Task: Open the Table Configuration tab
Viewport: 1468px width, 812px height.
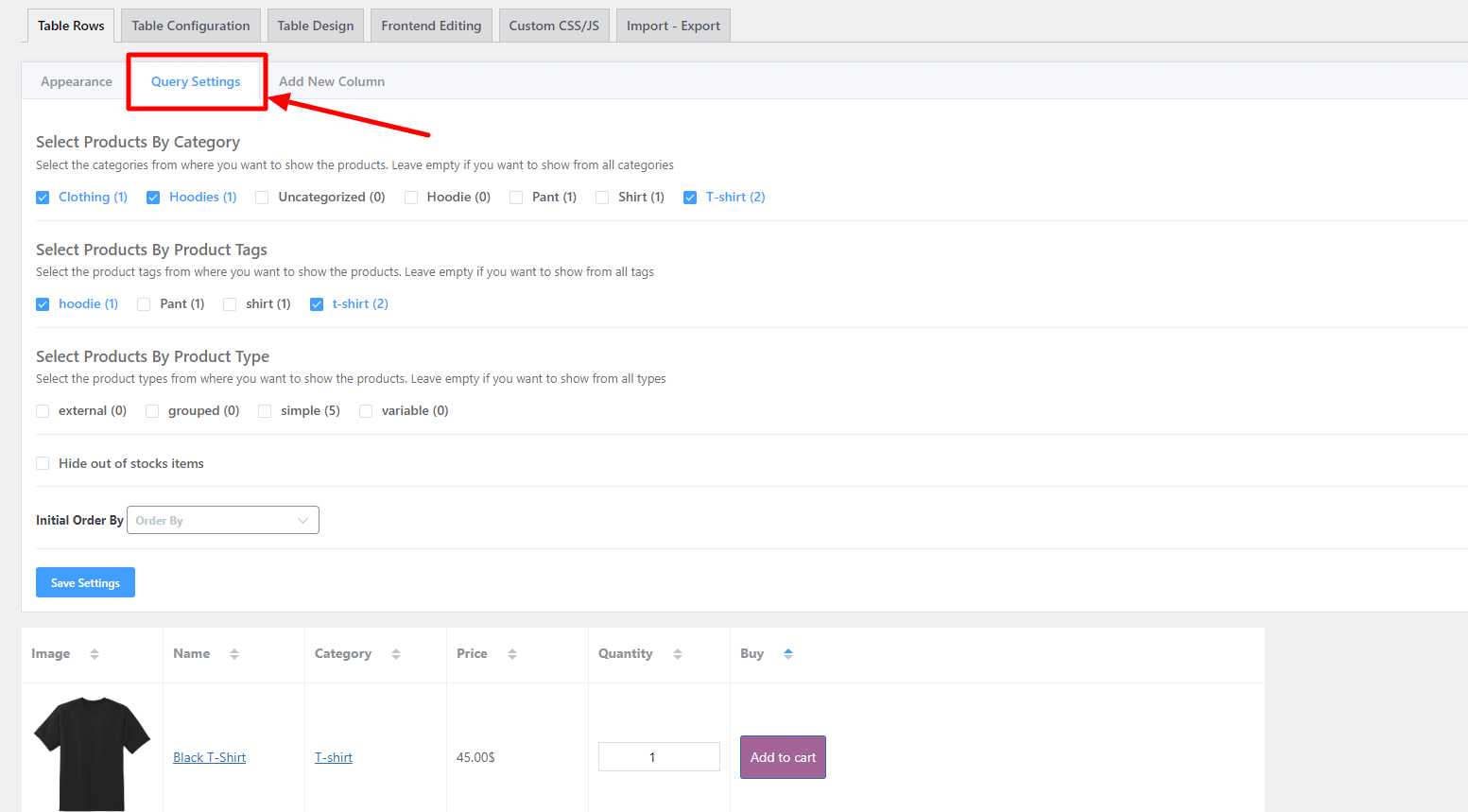Action: click(x=191, y=26)
